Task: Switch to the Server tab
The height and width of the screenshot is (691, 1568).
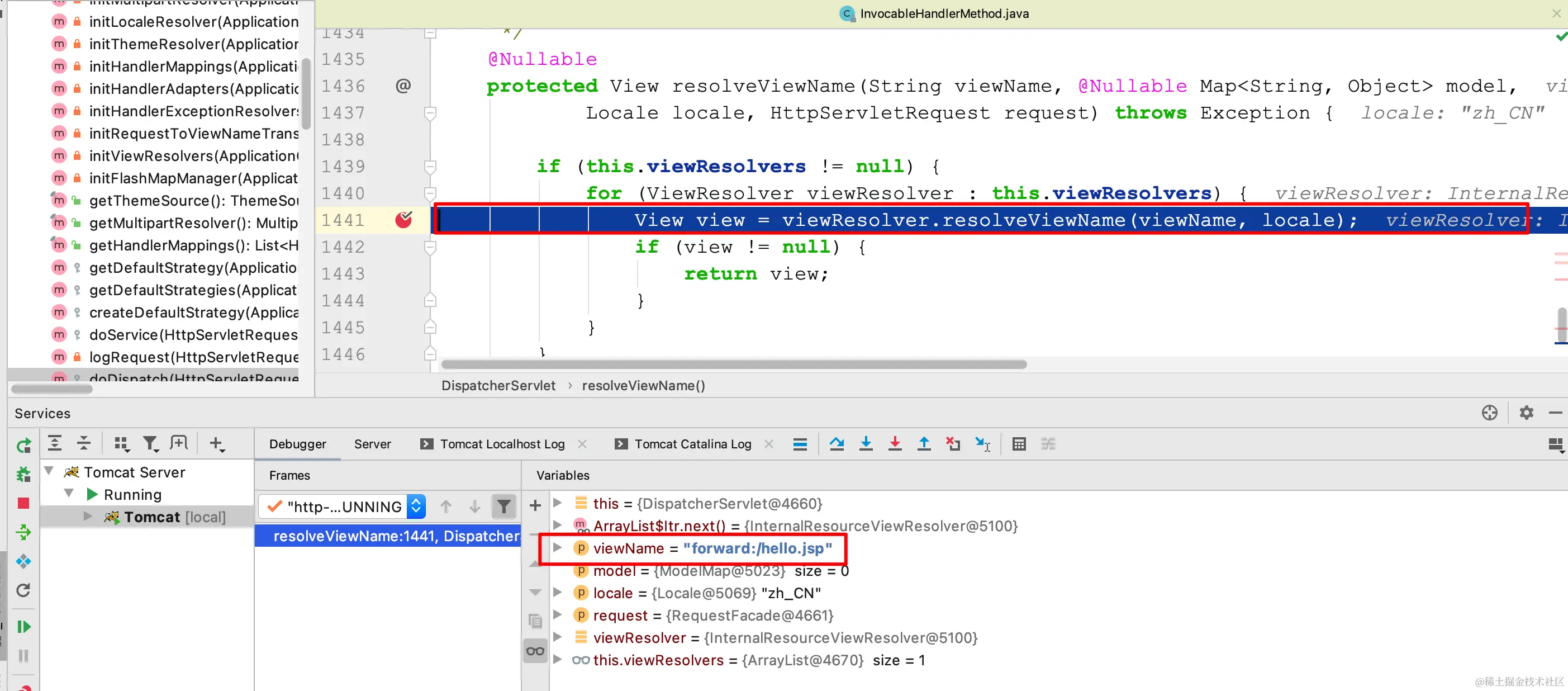Action: (373, 444)
